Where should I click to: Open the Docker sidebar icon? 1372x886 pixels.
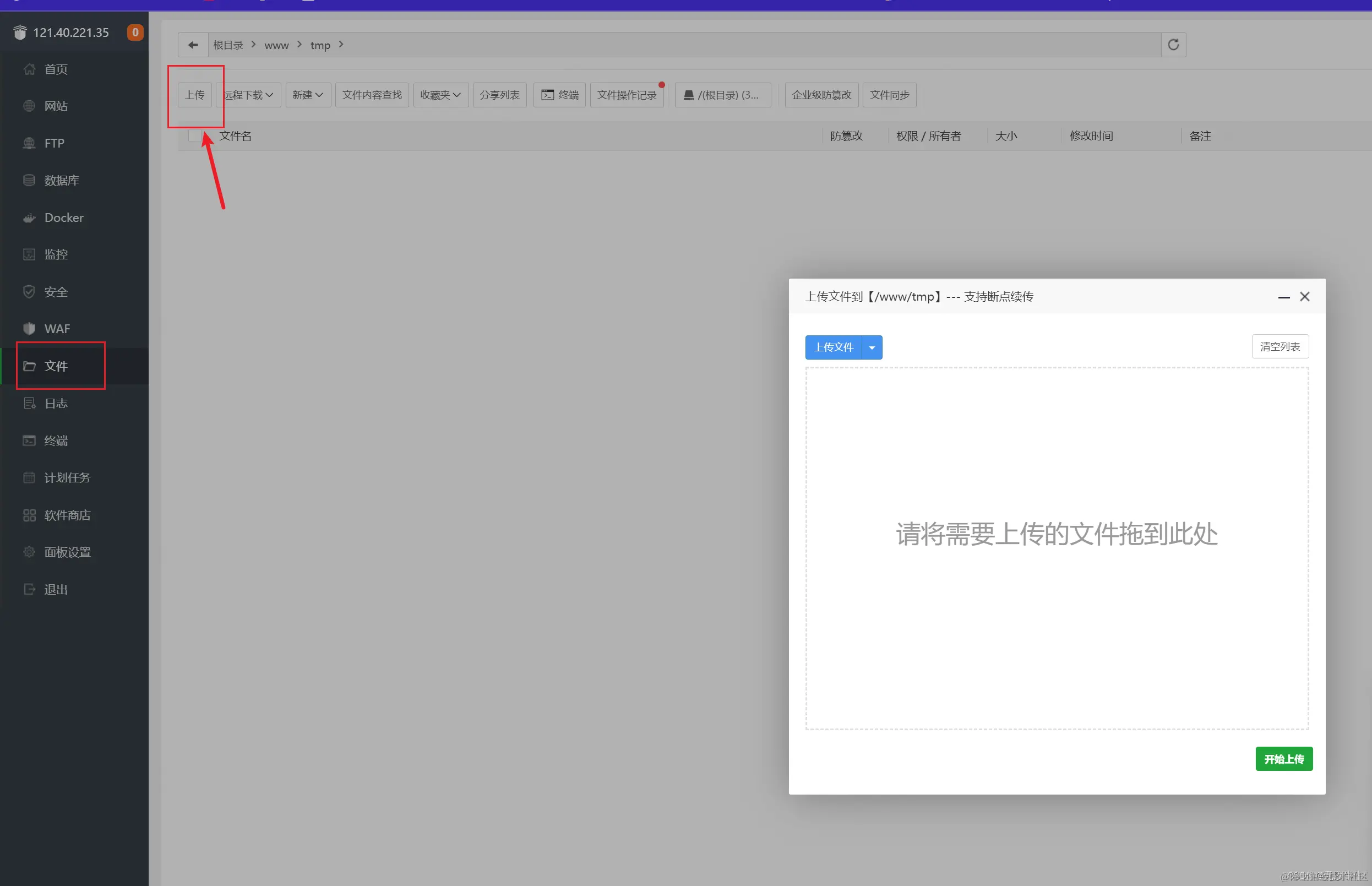[x=29, y=218]
